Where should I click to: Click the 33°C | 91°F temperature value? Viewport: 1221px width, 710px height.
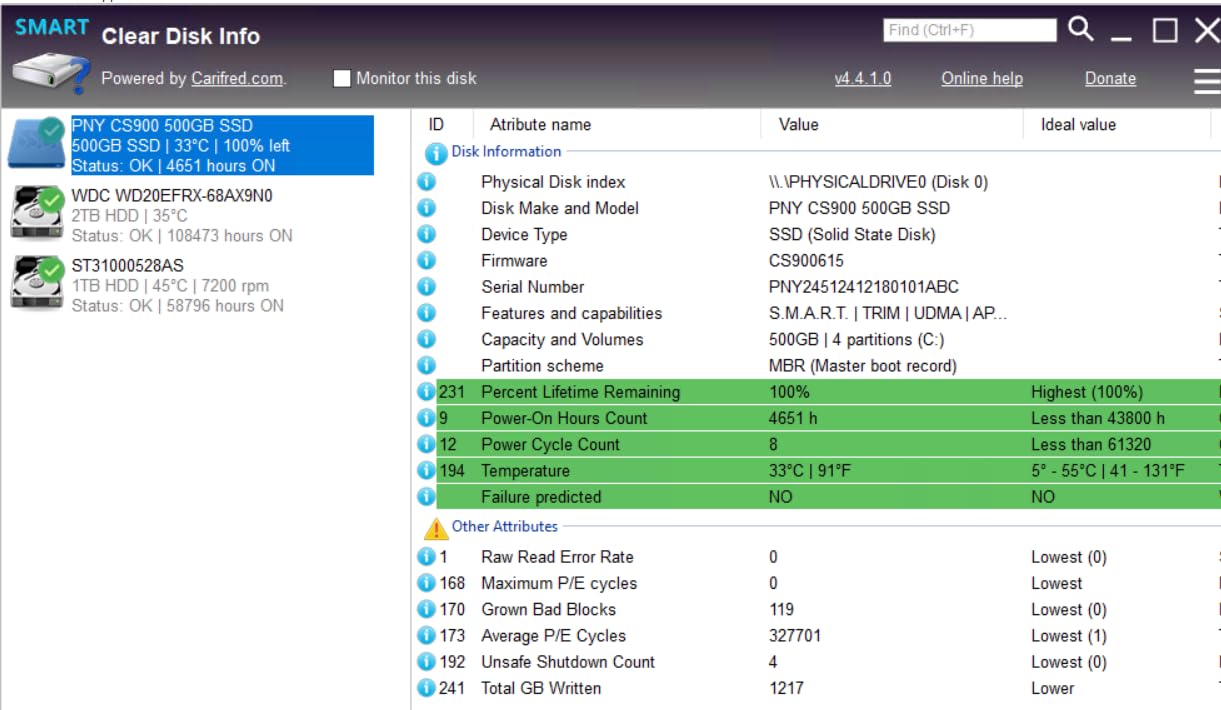coord(810,470)
